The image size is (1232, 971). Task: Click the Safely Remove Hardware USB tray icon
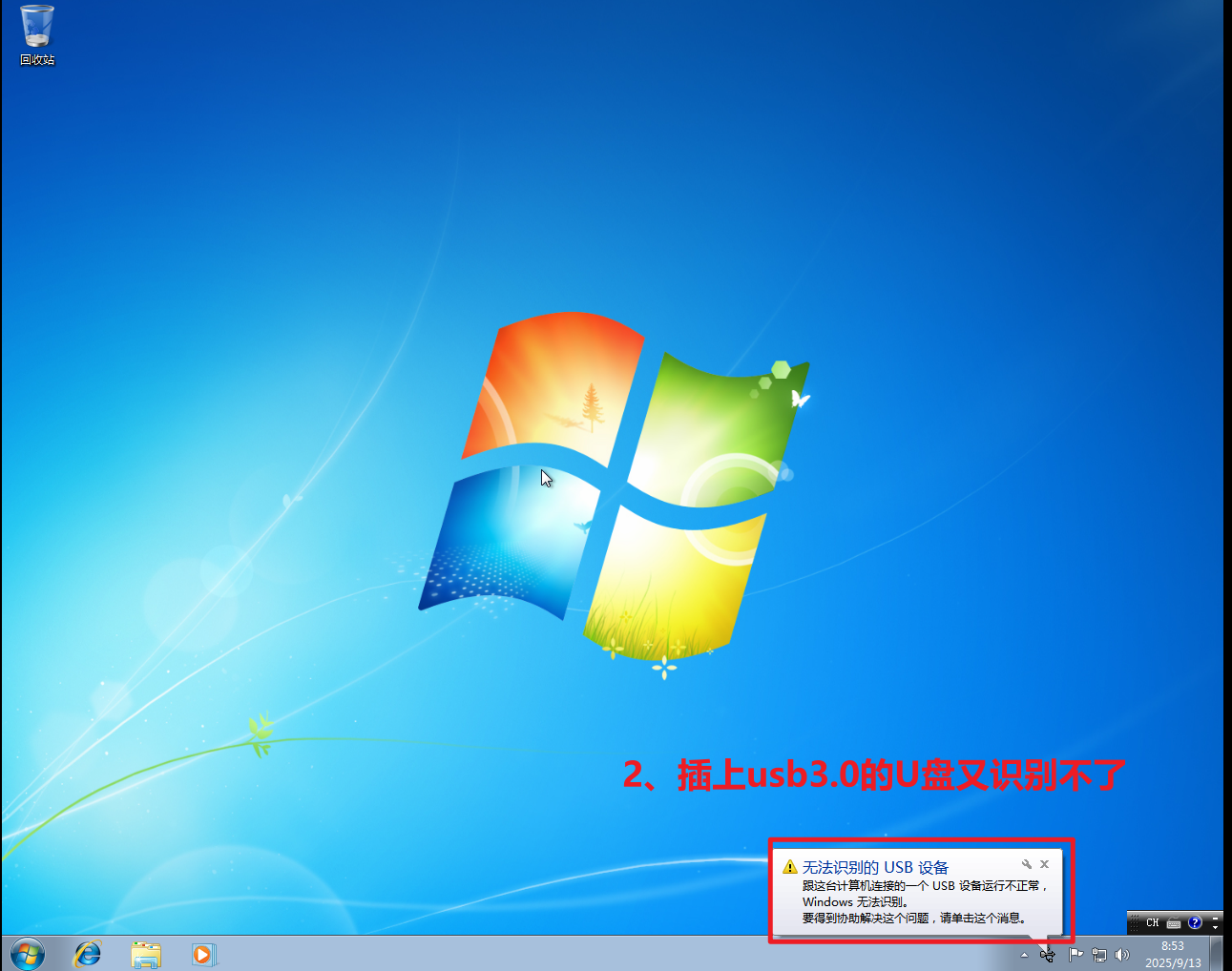coord(1047,955)
